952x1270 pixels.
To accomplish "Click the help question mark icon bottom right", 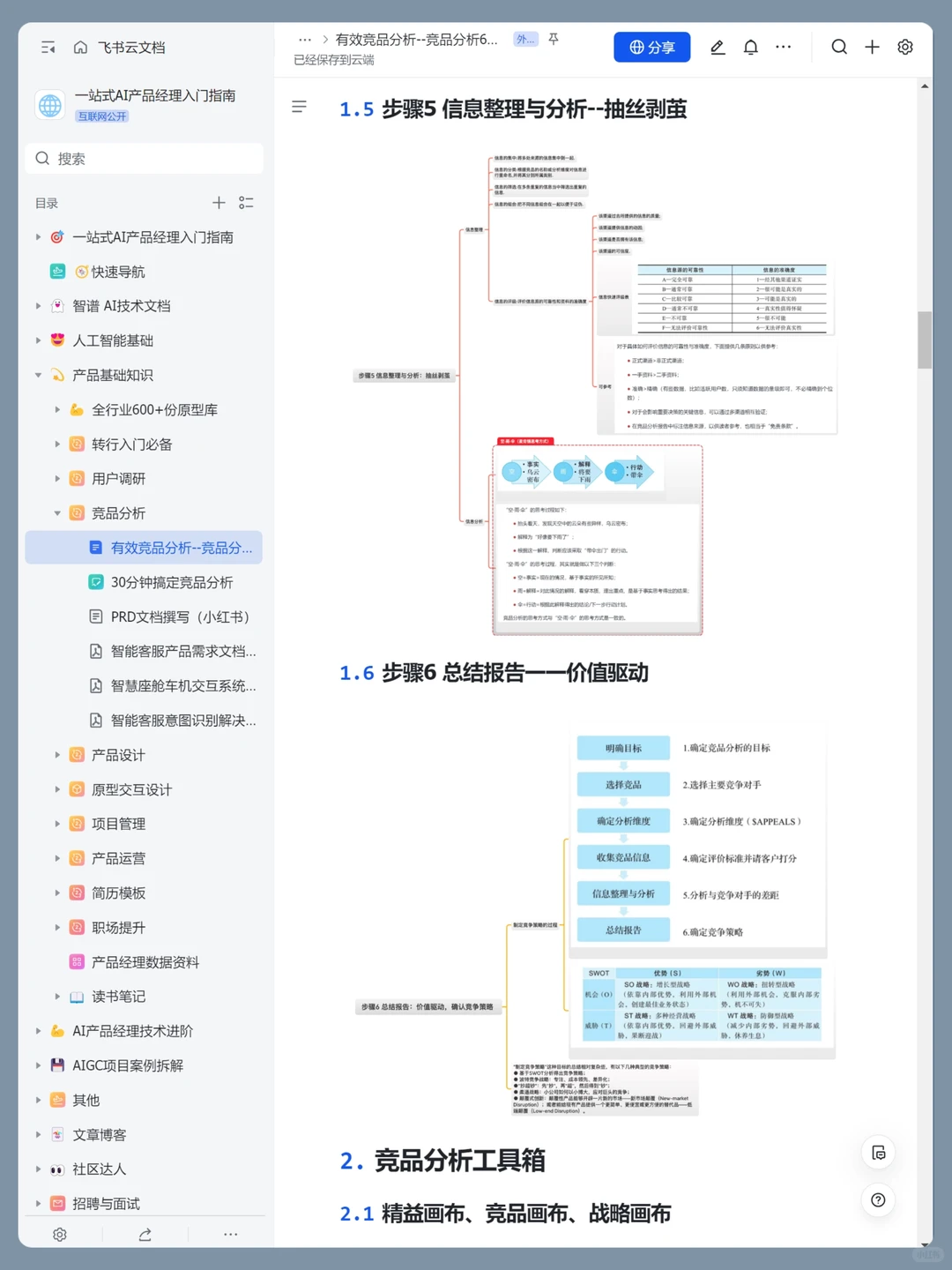I will point(878,1200).
